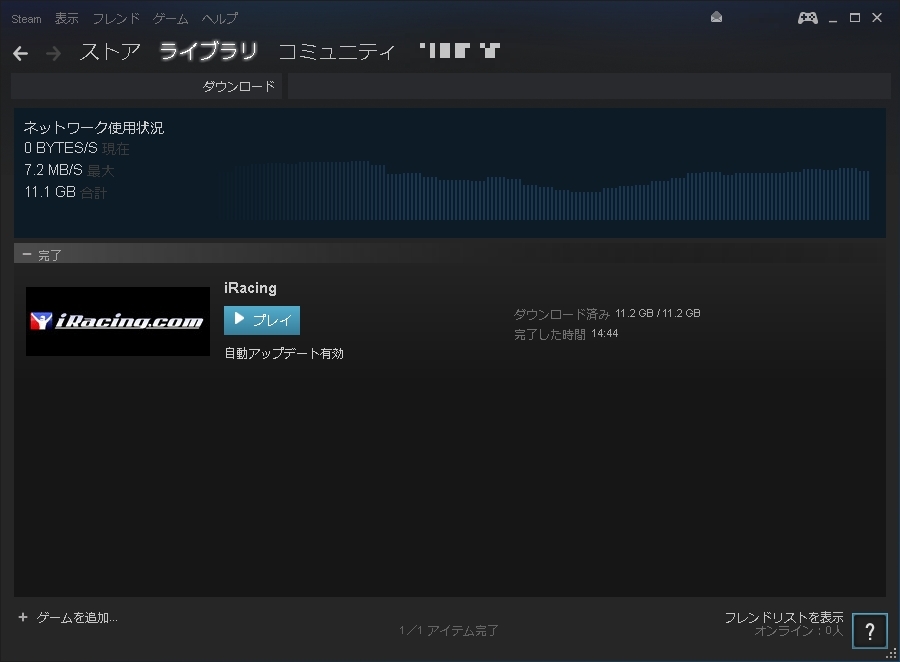Click ダウンロード済み 11.2 GB / 11.2 GB text
This screenshot has height=662, width=900.
pos(607,313)
